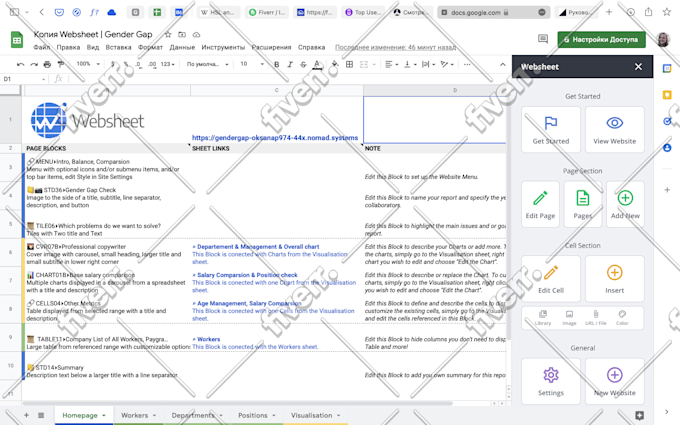Open the comments history icon
Image resolution: width=680 pixels, height=425 pixels.
(x=543, y=39)
